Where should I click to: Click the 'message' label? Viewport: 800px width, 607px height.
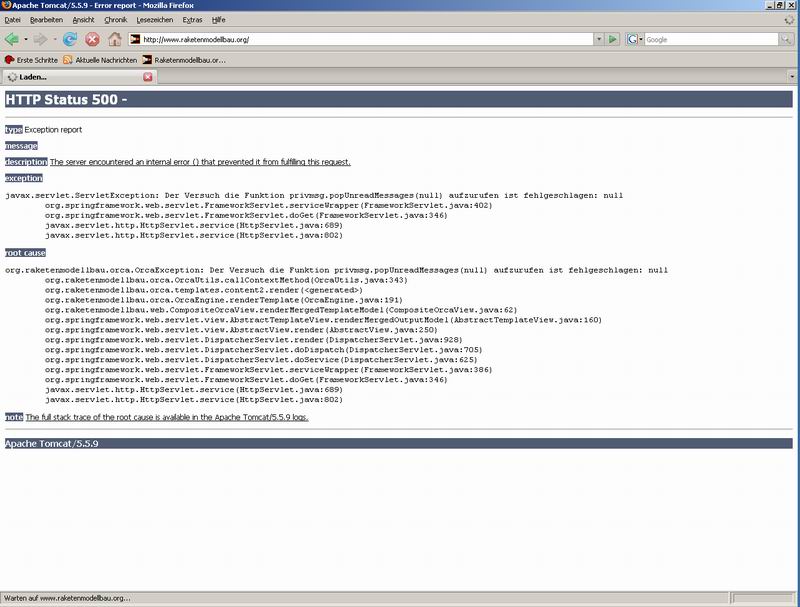(x=21, y=146)
